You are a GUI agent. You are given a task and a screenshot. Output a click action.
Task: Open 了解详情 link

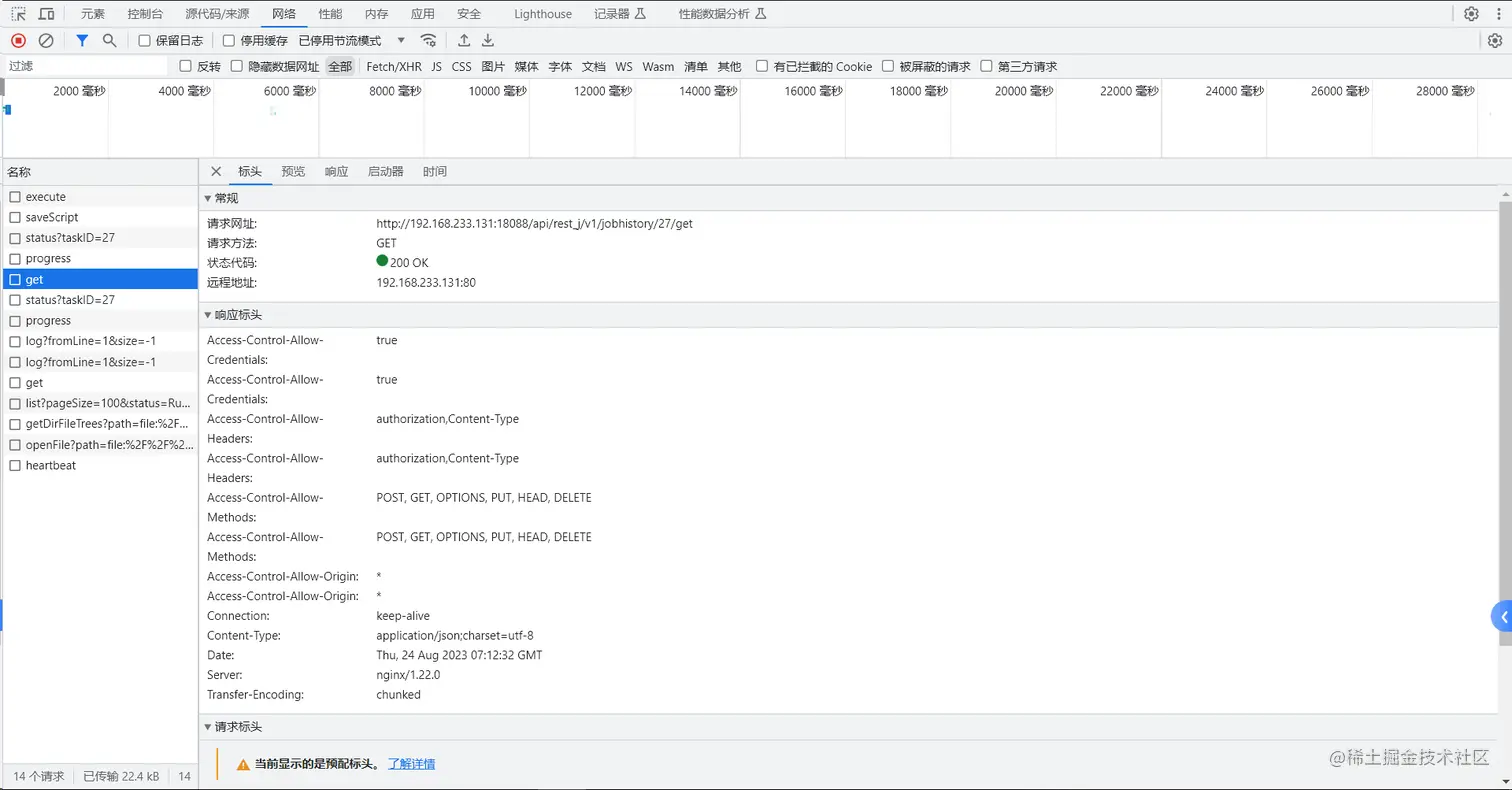411,764
